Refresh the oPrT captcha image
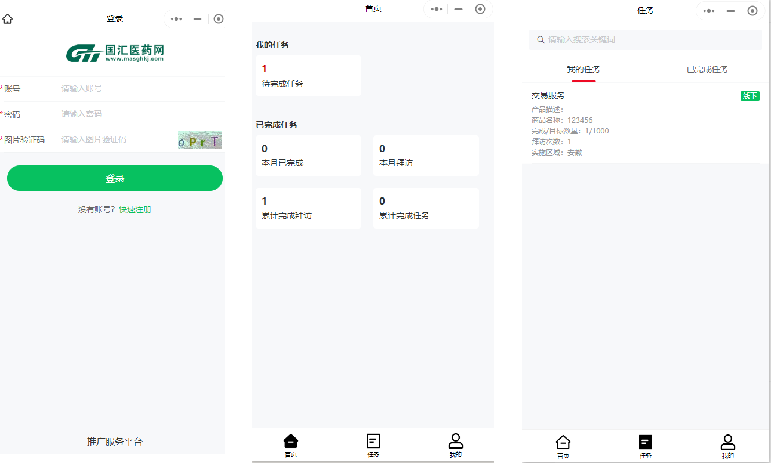The width and height of the screenshot is (771, 464). (199, 140)
